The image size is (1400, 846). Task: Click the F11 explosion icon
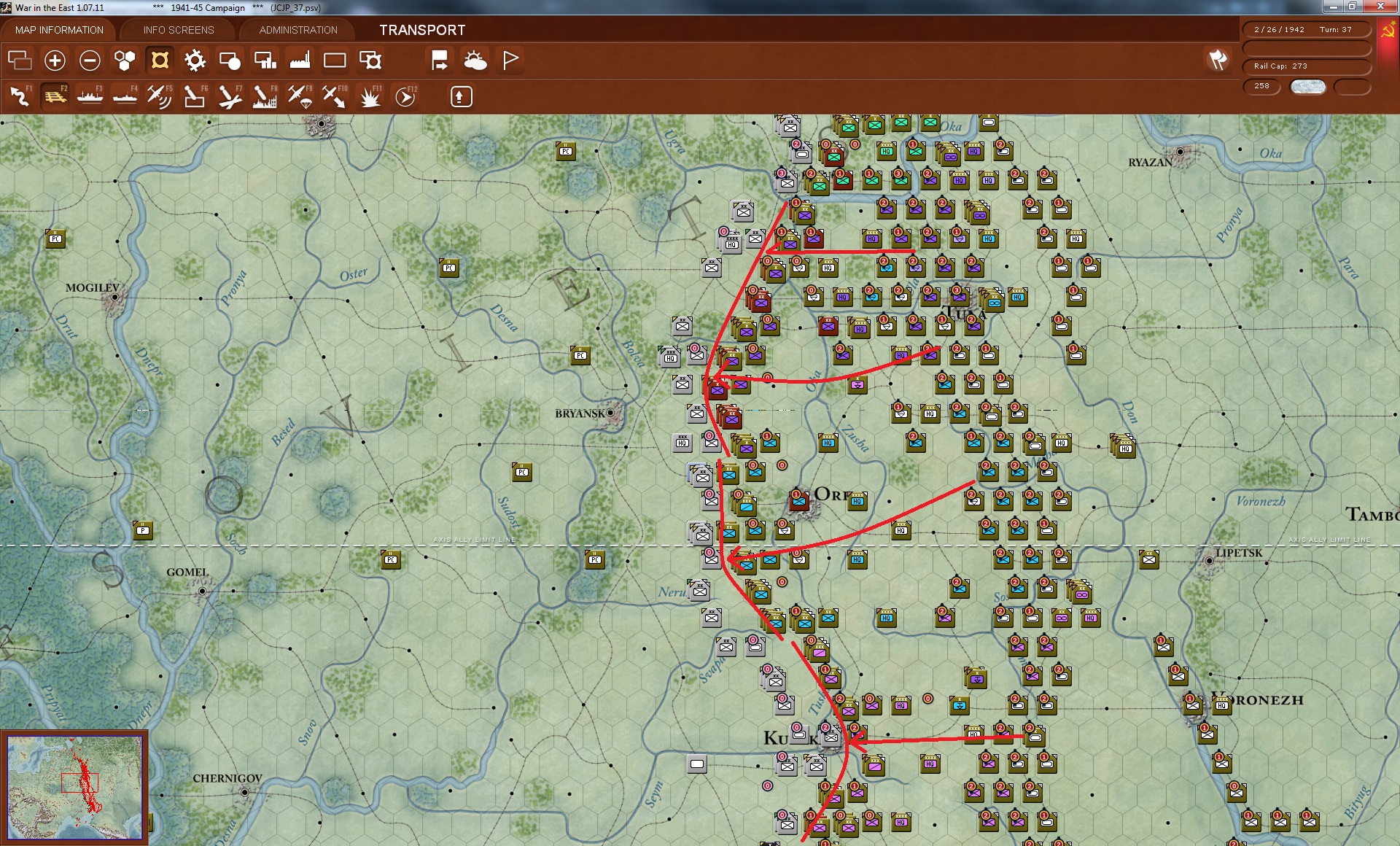click(x=370, y=96)
